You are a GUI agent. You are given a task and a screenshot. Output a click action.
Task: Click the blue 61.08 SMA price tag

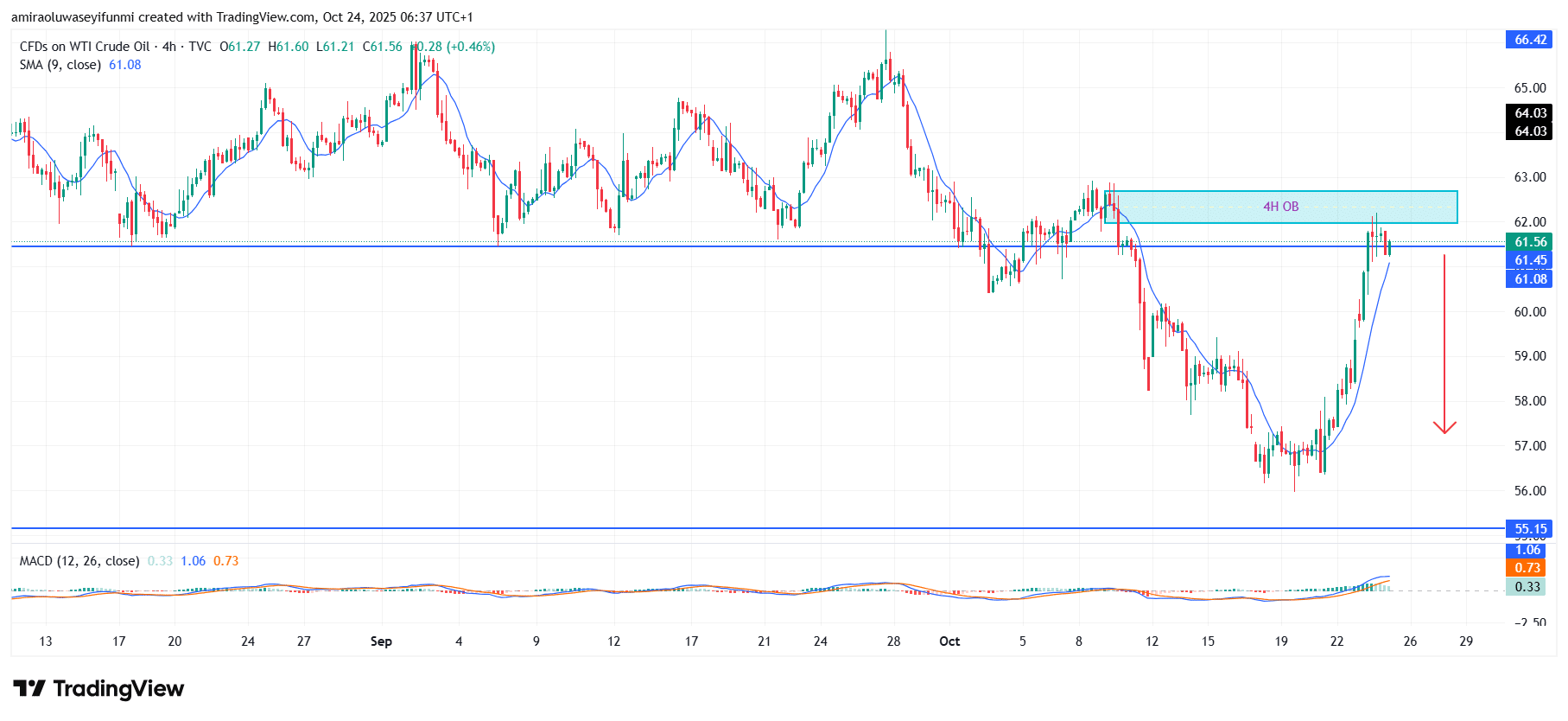[x=1530, y=278]
